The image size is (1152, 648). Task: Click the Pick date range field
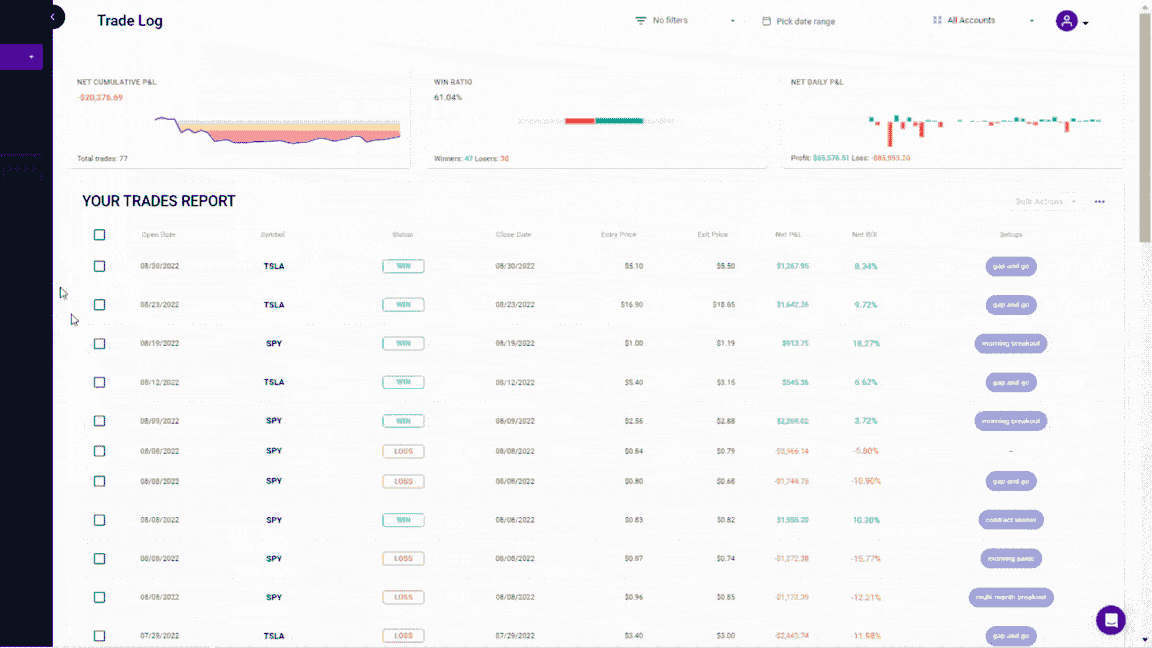(x=805, y=21)
